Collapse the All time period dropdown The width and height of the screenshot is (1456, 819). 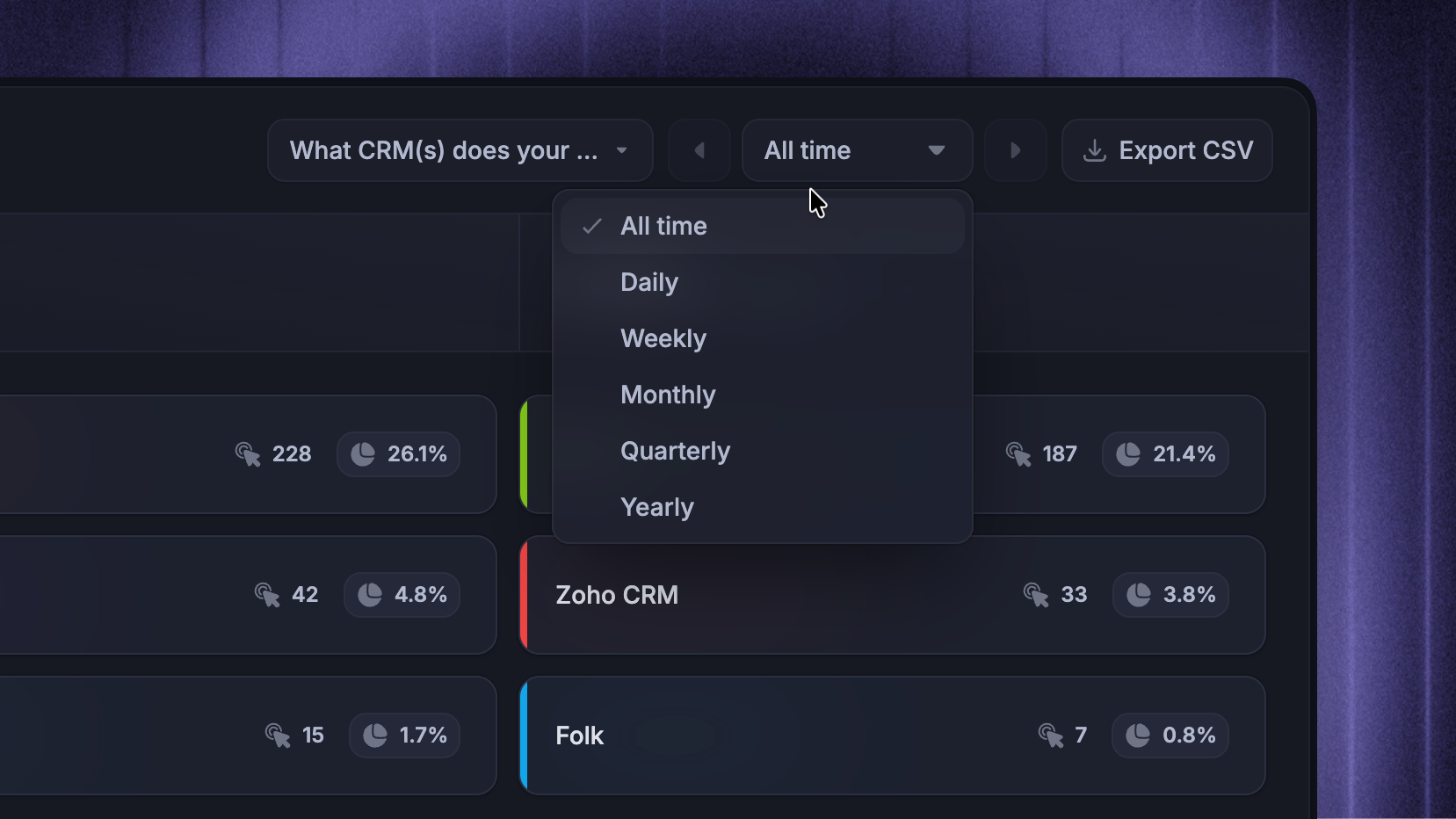(x=858, y=150)
